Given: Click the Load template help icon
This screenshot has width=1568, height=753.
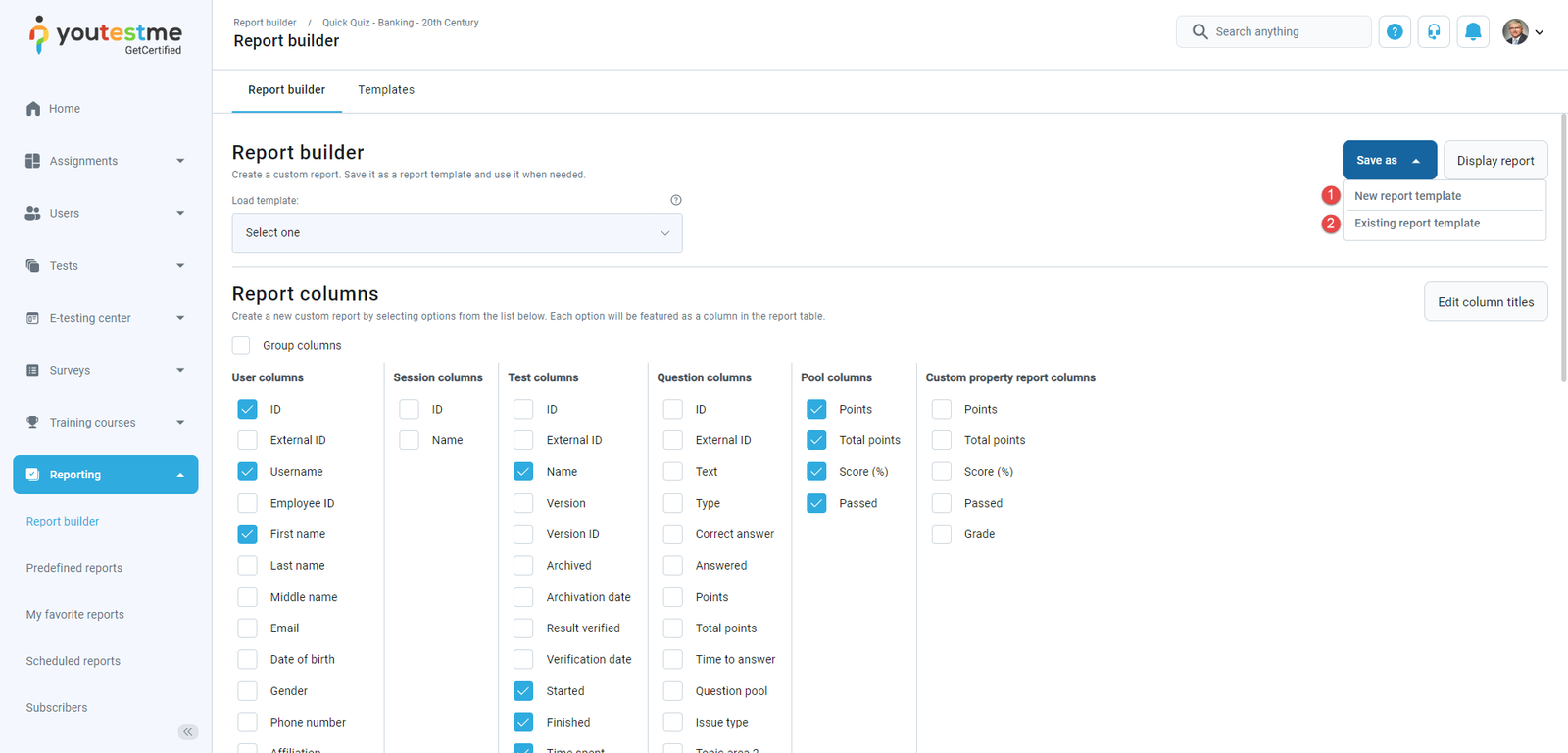Looking at the screenshot, I should 676,200.
